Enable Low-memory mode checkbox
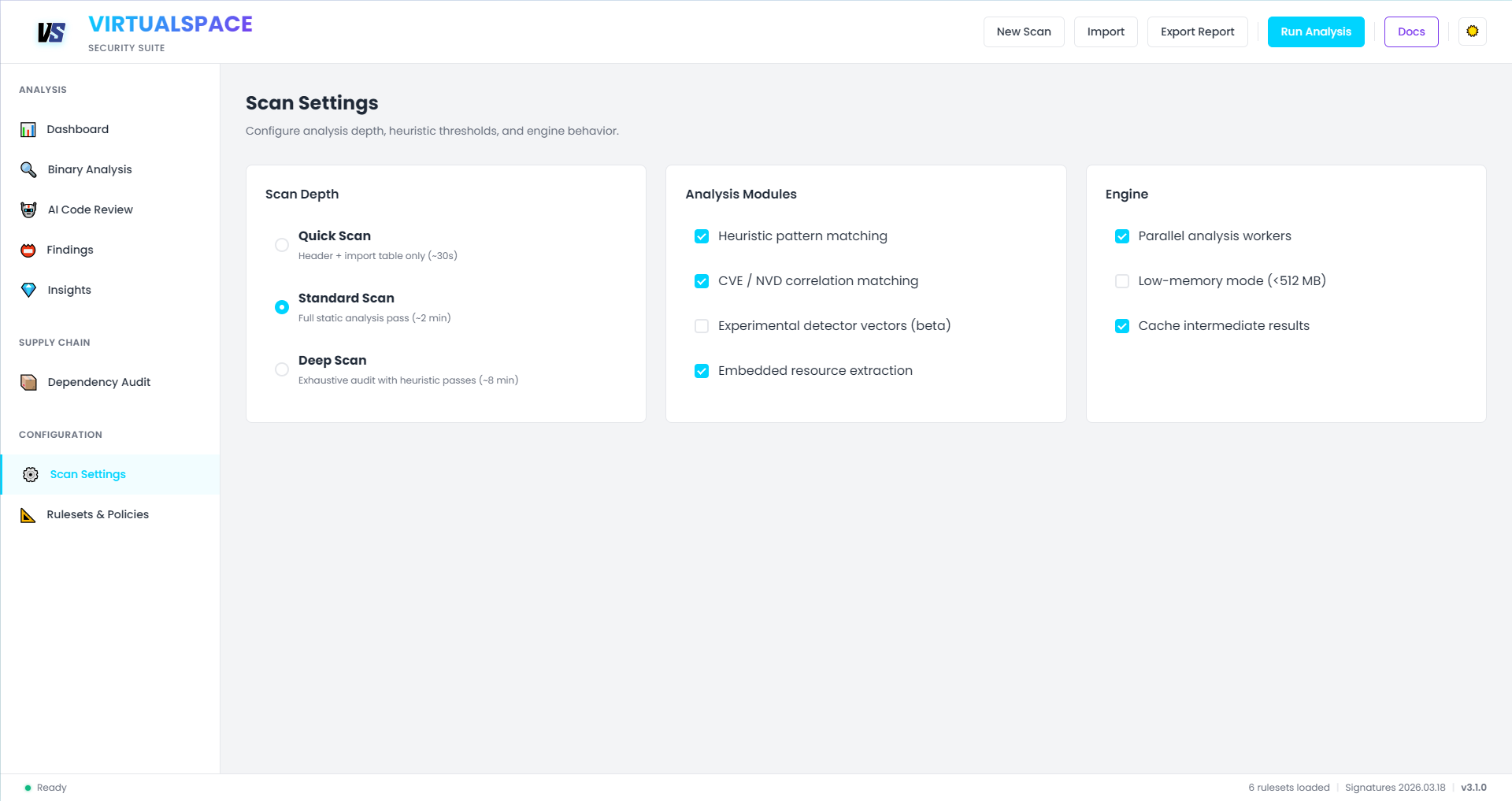 coord(1122,281)
